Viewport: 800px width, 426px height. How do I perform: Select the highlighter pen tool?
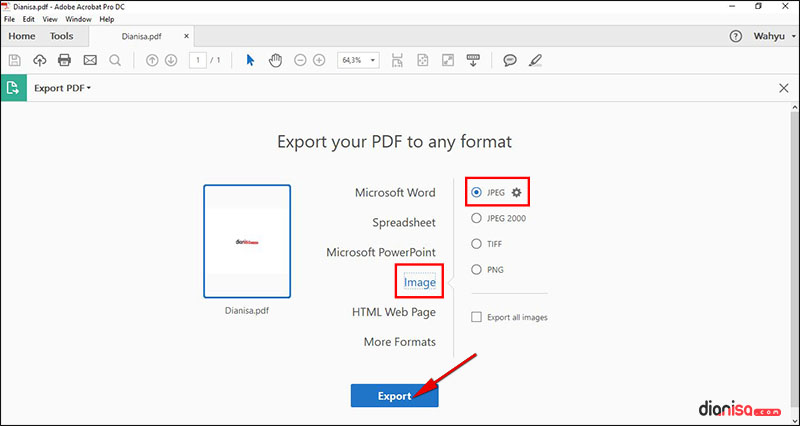click(x=535, y=60)
